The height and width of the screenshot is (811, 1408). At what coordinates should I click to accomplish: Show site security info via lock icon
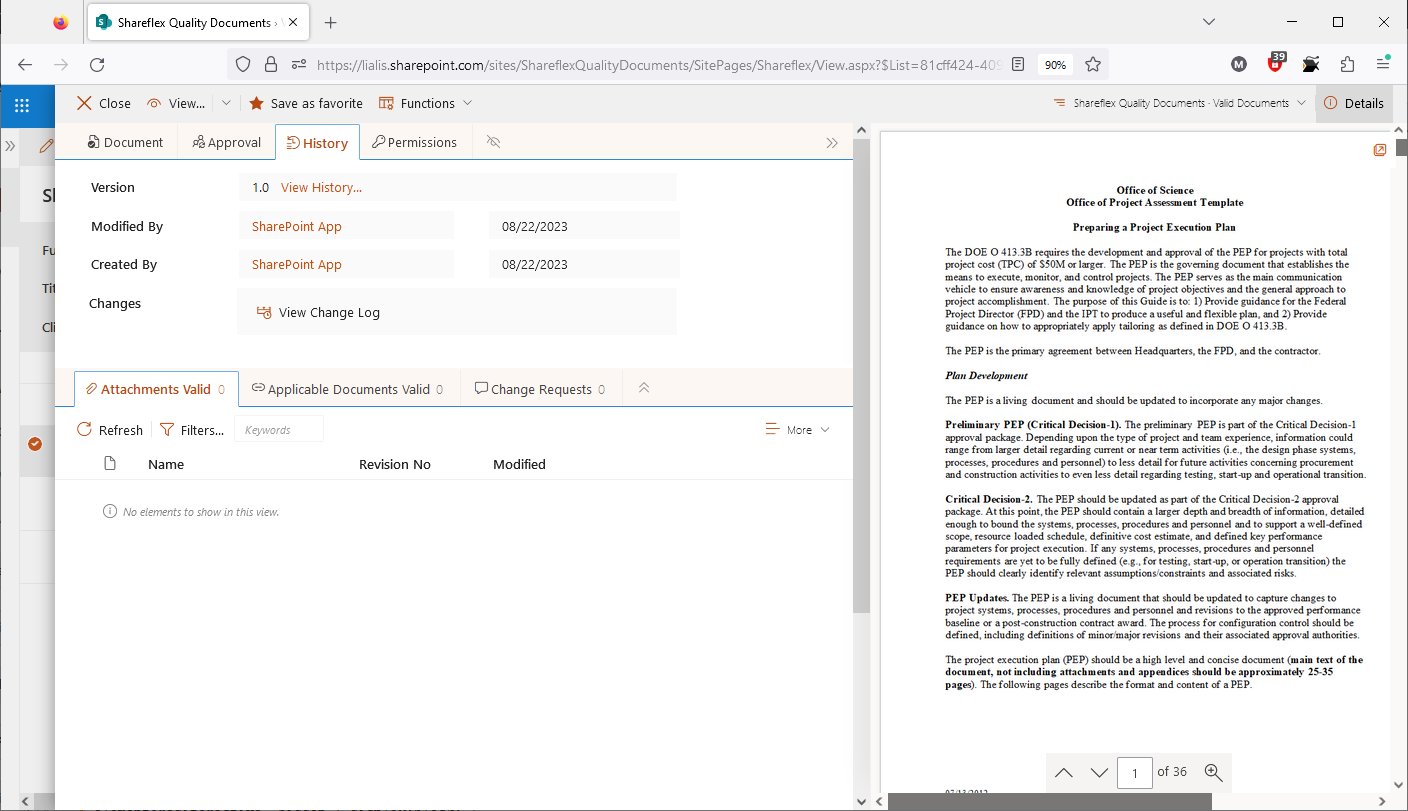click(x=270, y=64)
